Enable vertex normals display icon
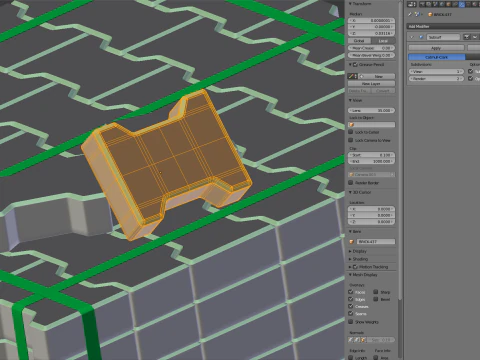The image size is (480, 360). 350,340
